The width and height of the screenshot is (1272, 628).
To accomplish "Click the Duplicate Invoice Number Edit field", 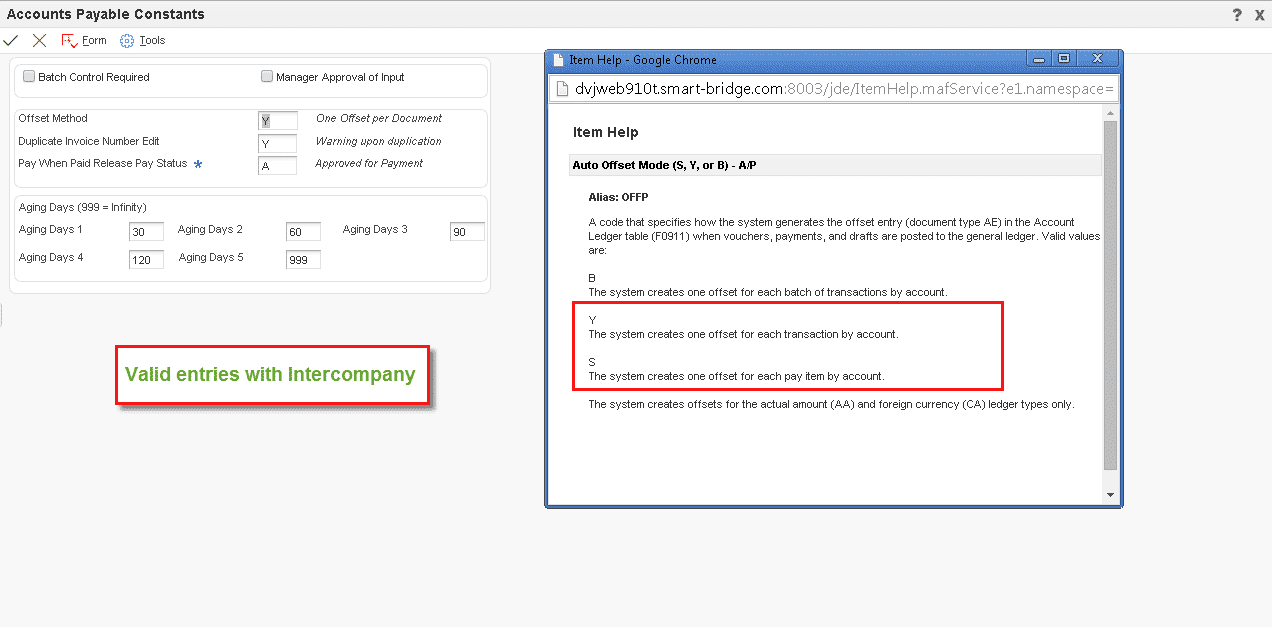I will [x=277, y=144].
